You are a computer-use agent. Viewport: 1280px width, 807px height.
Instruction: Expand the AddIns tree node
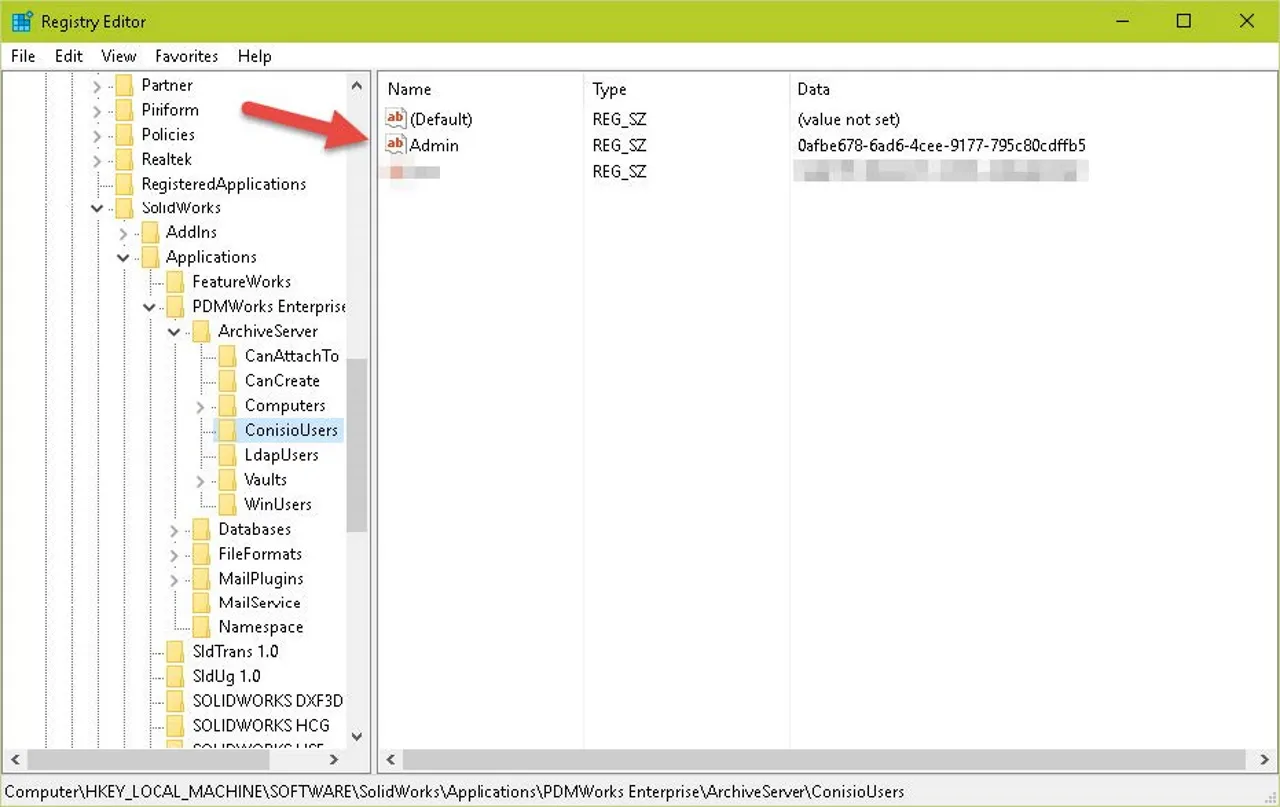pyautogui.click(x=123, y=233)
